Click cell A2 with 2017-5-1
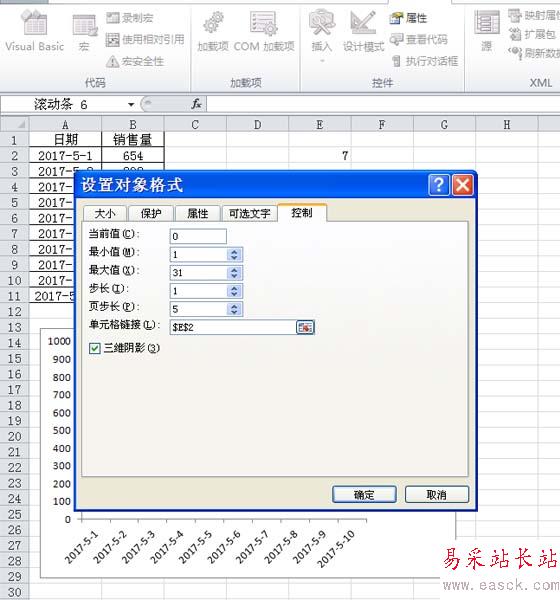 click(x=65, y=155)
